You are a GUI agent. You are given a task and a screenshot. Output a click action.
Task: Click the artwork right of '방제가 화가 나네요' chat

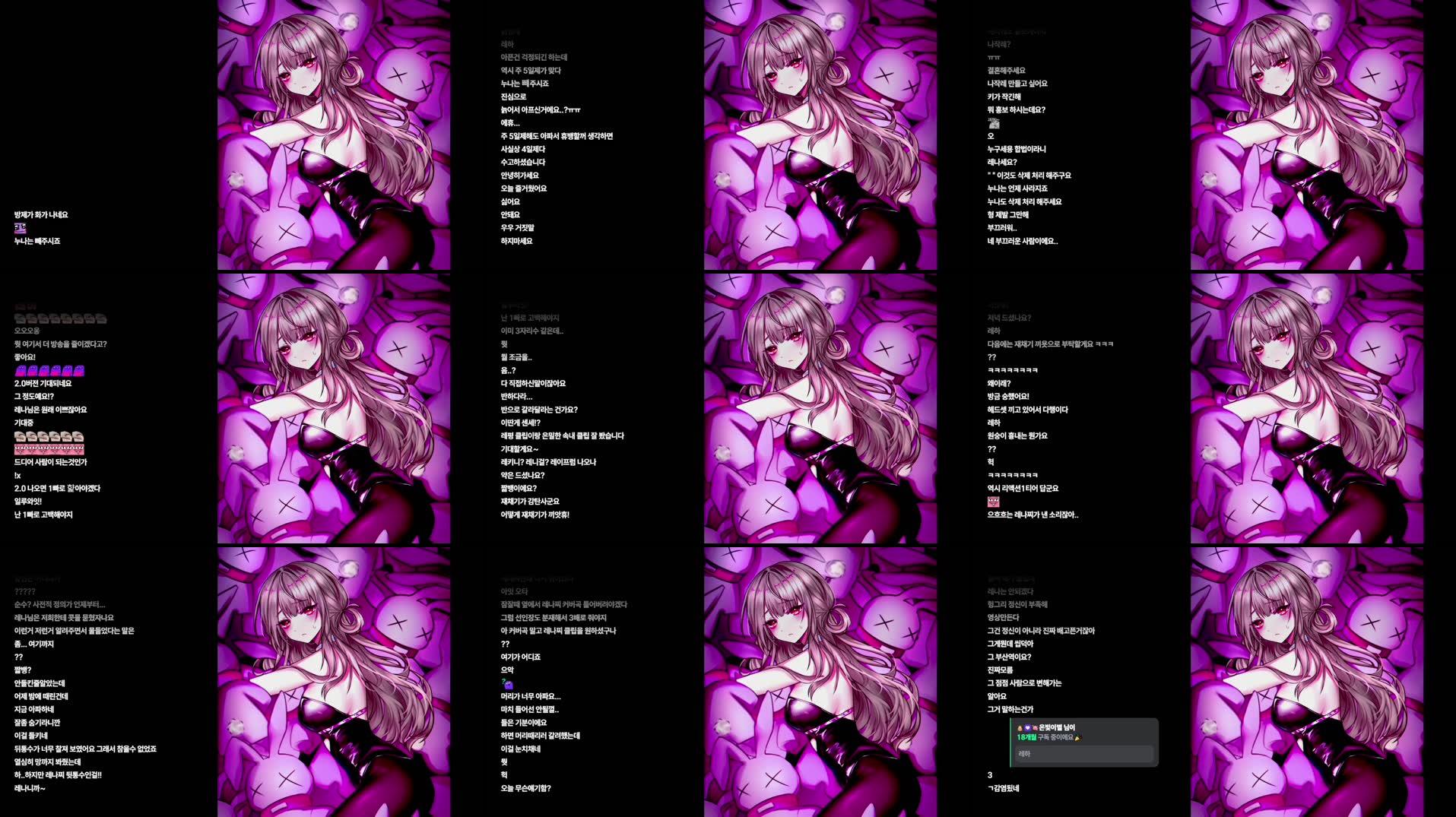334,135
